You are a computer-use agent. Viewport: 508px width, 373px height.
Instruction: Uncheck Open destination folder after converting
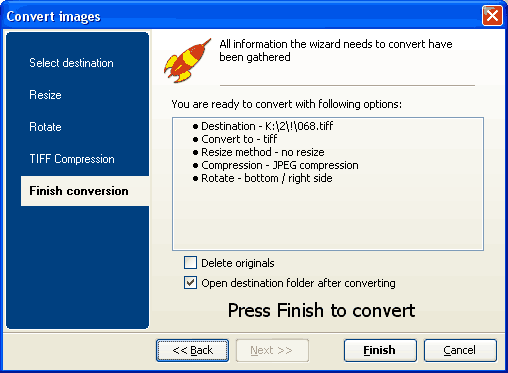click(x=190, y=283)
